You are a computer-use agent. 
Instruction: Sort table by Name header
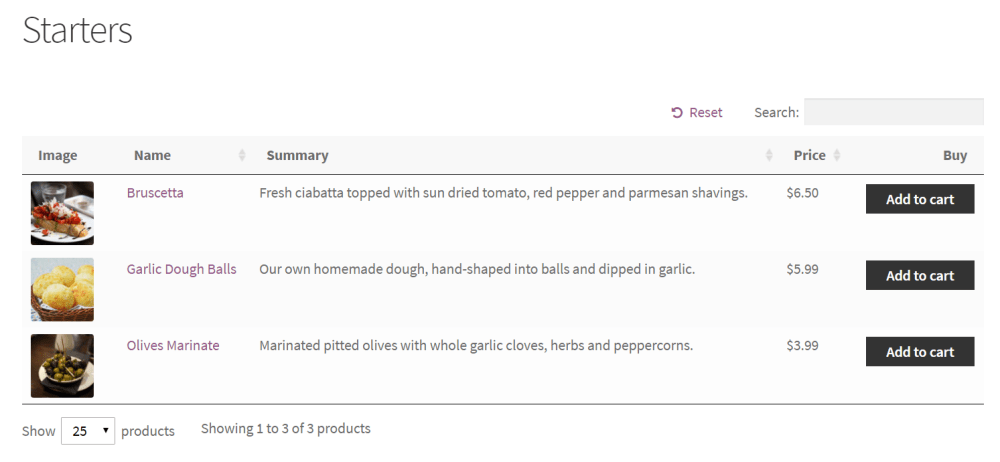[152, 156]
